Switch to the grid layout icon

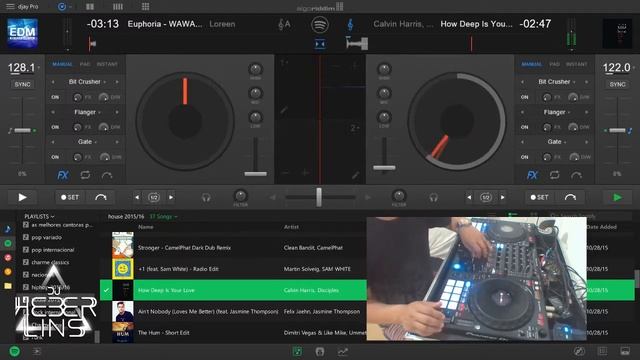(x=145, y=7)
